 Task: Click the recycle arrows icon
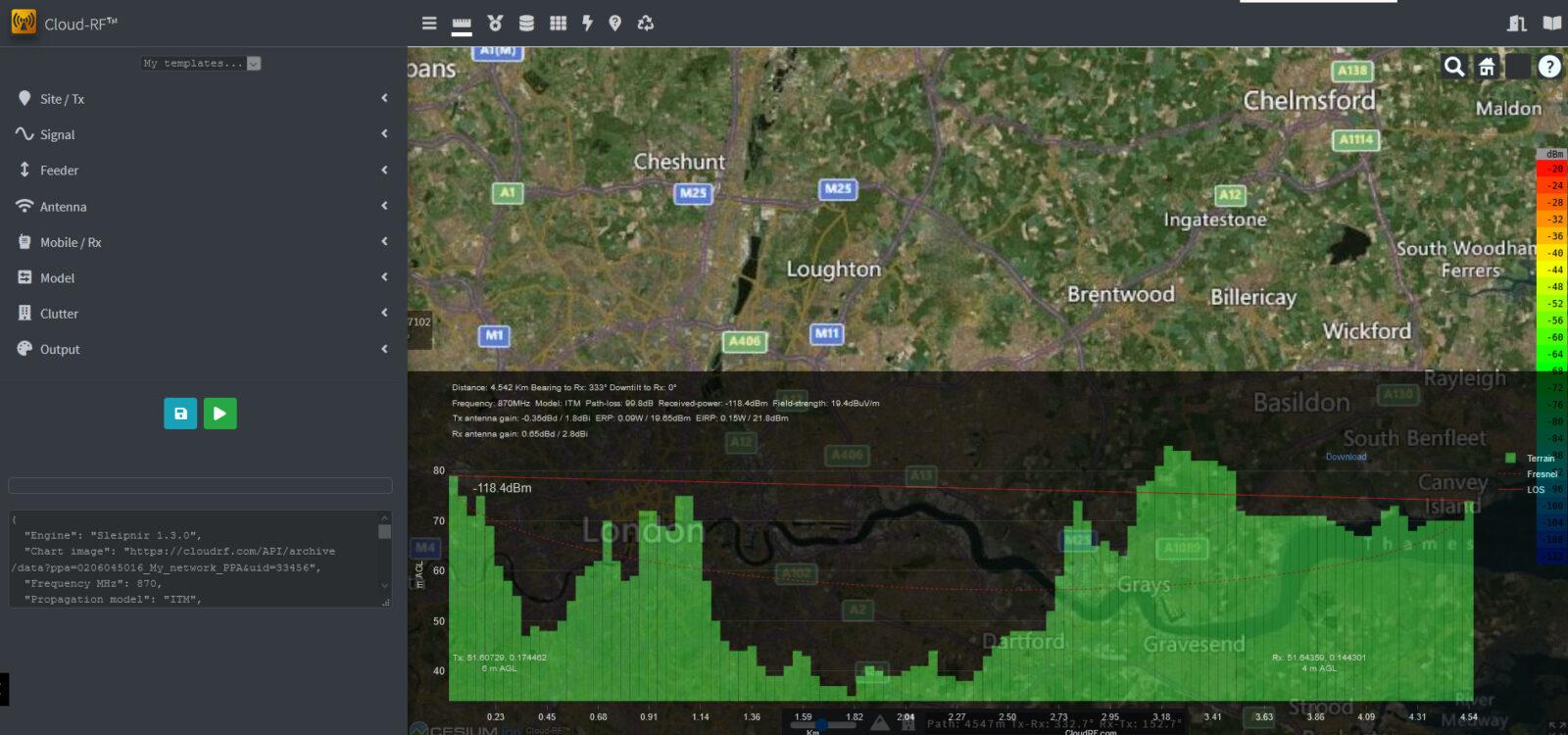[645, 23]
